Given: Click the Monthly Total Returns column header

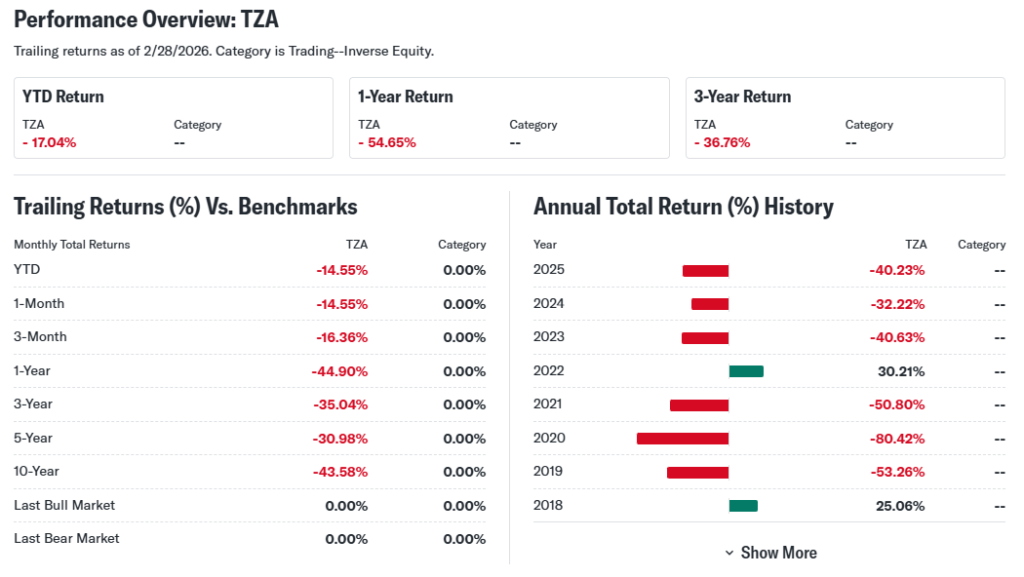Looking at the screenshot, I should tap(72, 244).
